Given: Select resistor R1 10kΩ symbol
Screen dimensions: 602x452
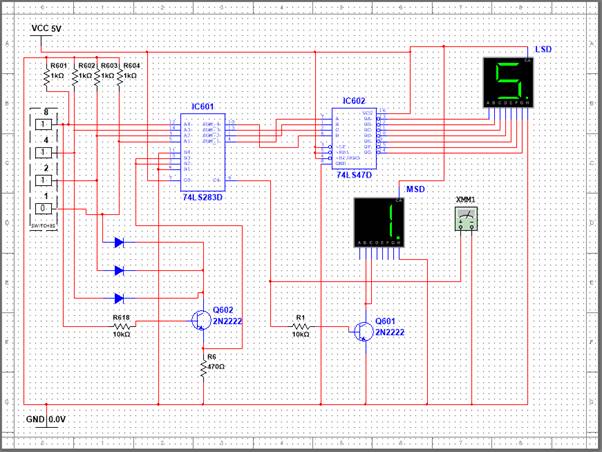Looking at the screenshot, I should [x=301, y=327].
